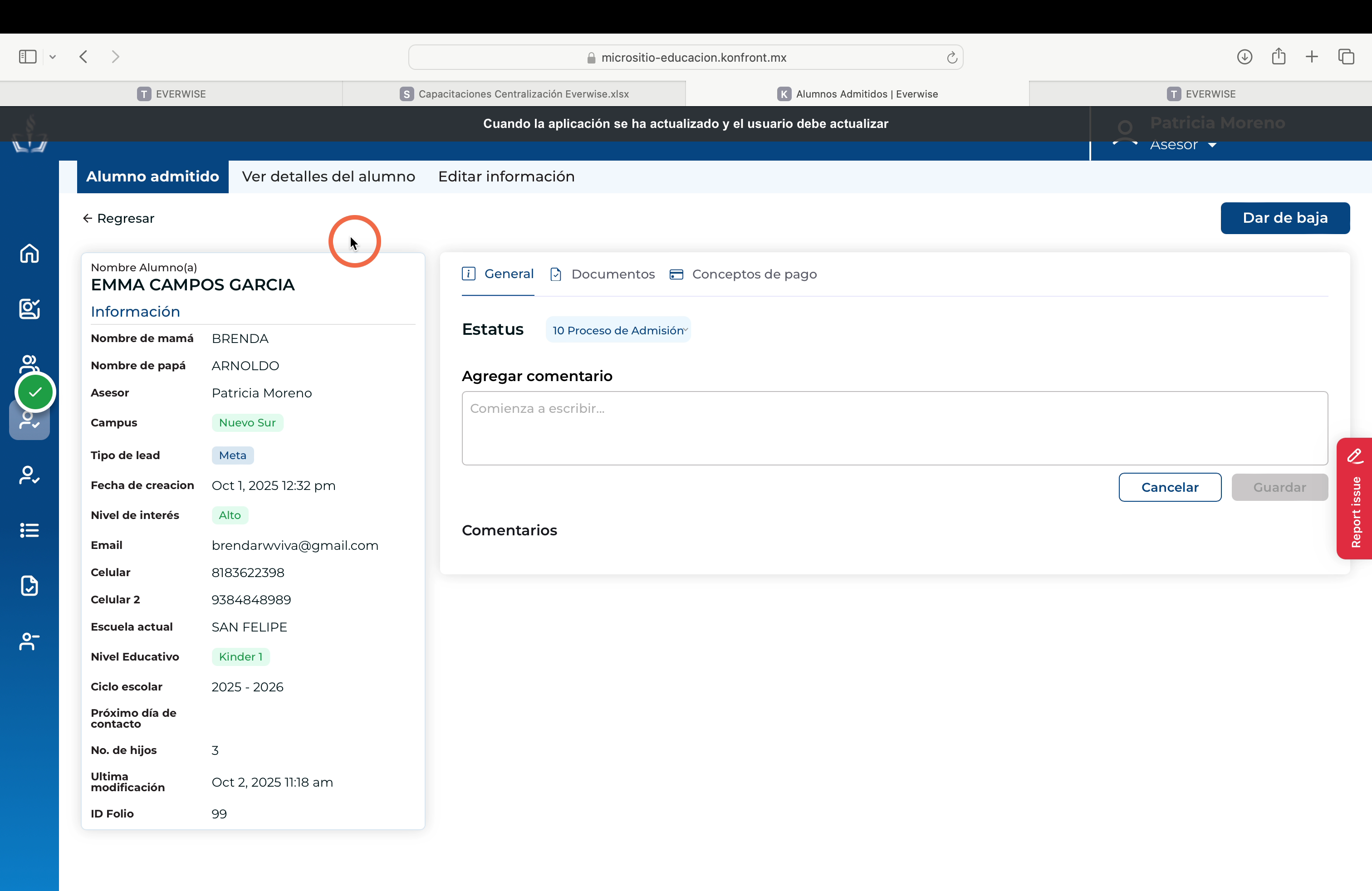Expand the Asesor user menu
The image size is (1372, 891).
1183,145
